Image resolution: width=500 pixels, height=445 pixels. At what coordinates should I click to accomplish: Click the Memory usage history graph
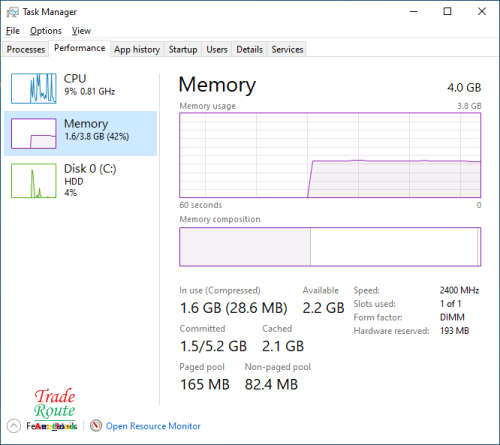click(x=330, y=155)
